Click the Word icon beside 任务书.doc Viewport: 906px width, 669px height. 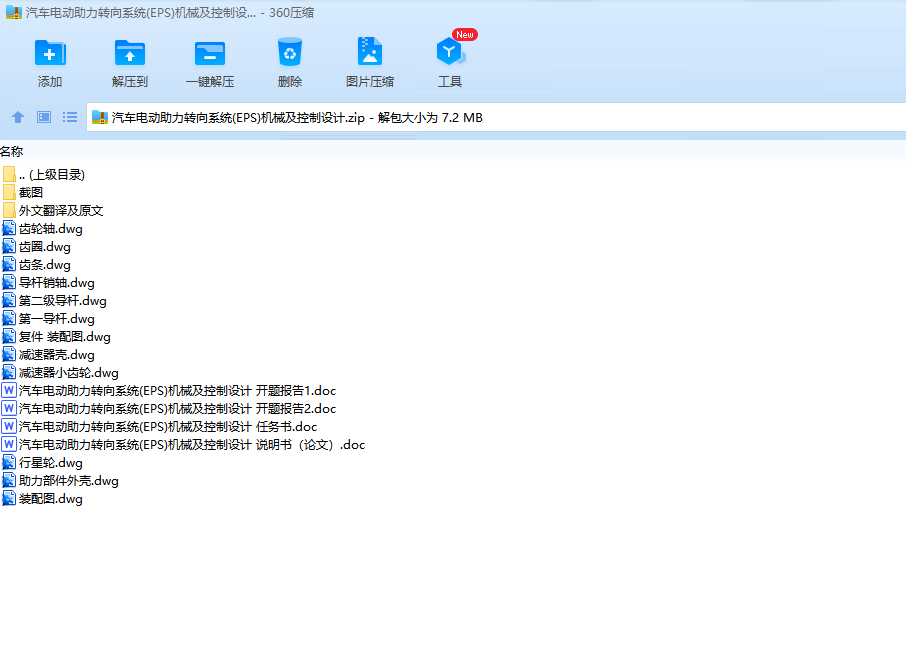(9, 426)
